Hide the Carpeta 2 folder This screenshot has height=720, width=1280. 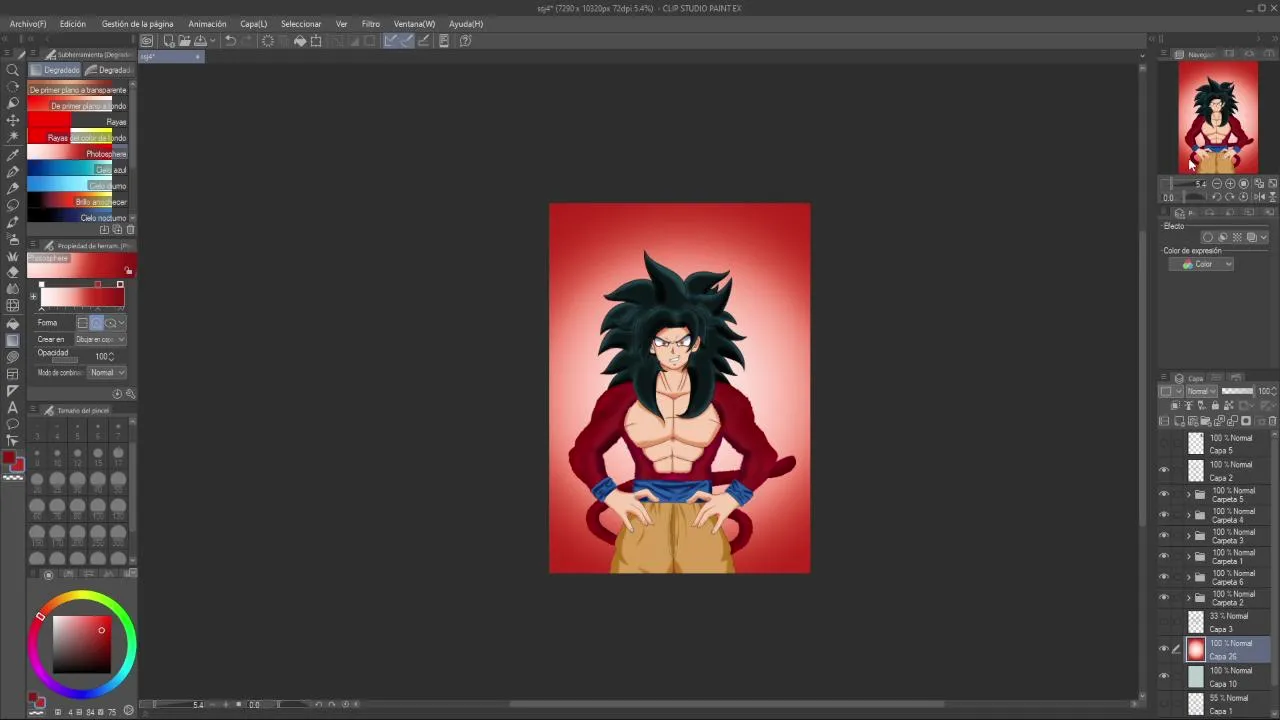(1164, 597)
